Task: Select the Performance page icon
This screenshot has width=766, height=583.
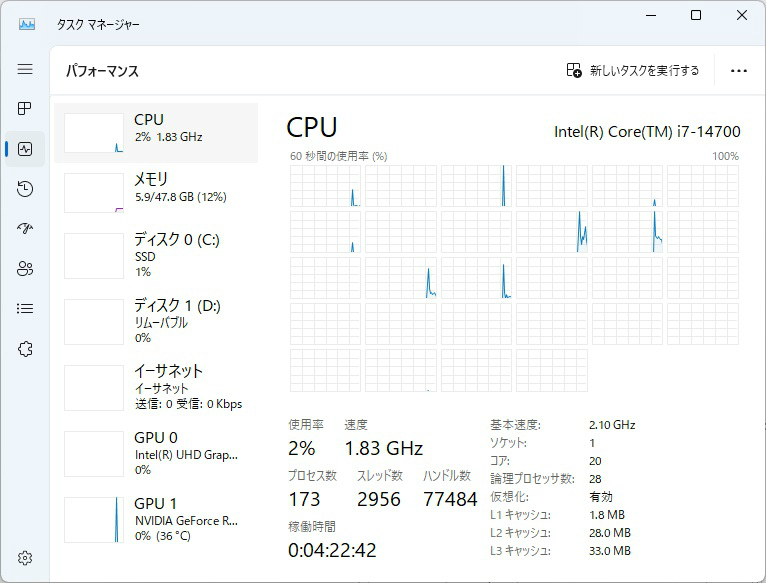Action: pos(25,149)
